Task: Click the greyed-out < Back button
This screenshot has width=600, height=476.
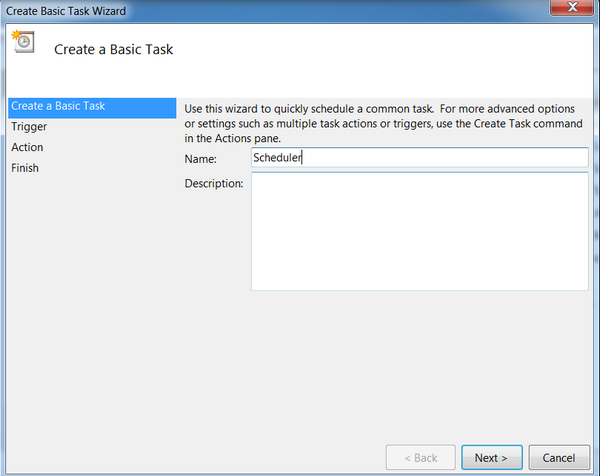Action: tap(421, 457)
